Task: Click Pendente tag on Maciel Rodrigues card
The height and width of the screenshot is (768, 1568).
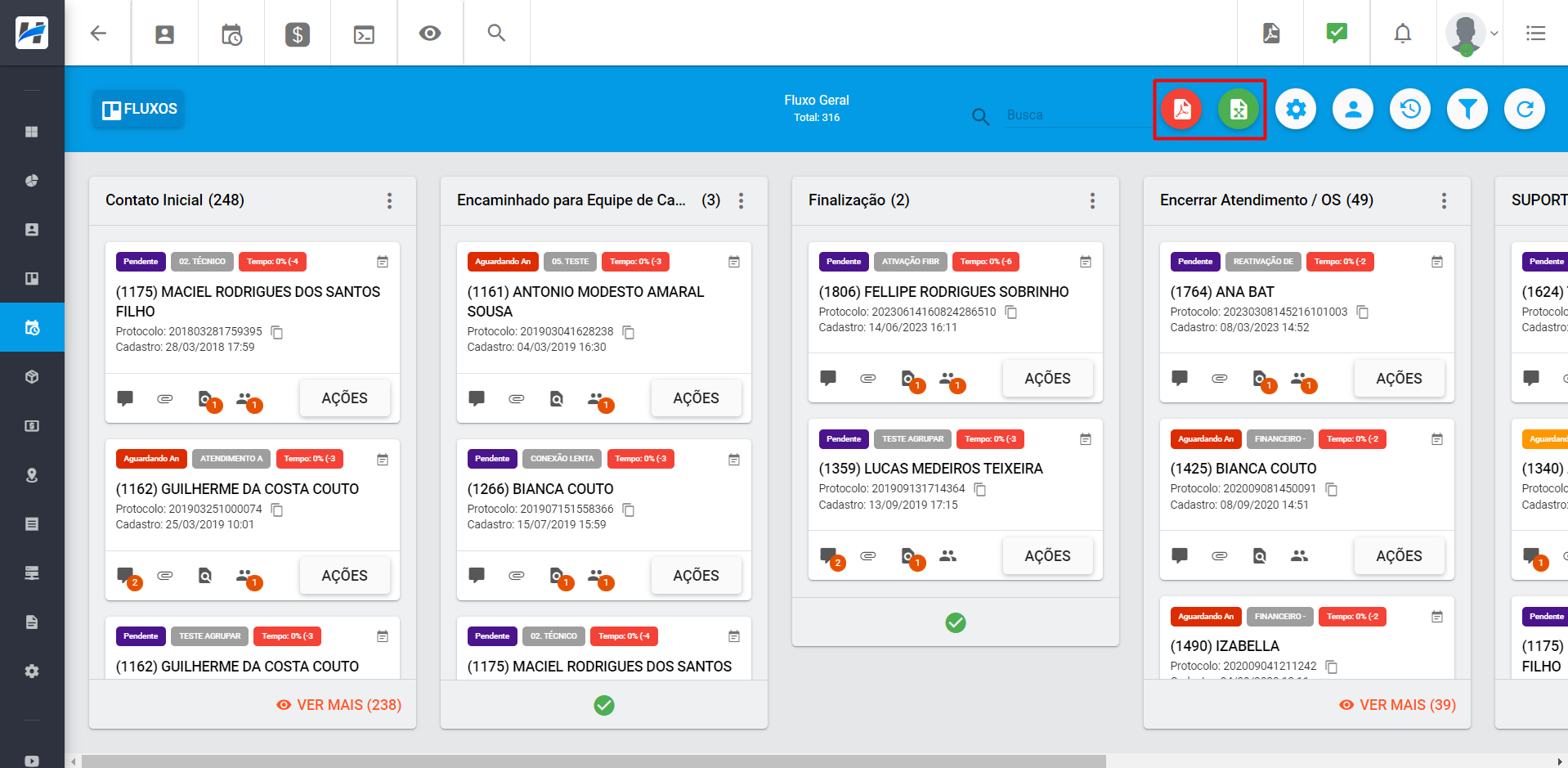Action: 141,262
